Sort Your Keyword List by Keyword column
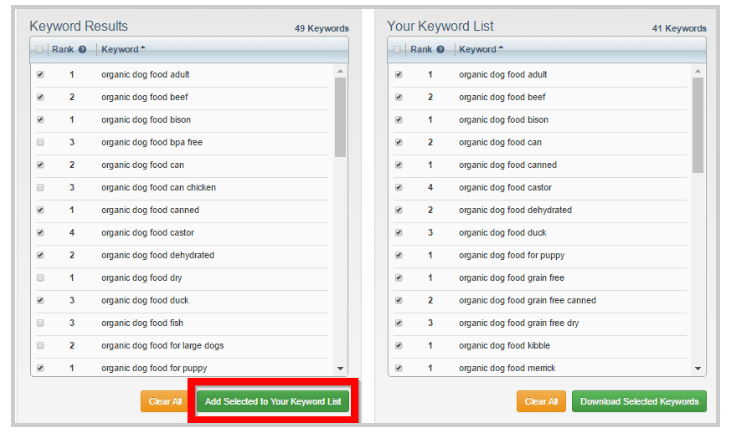The height and width of the screenshot is (447, 737). [481, 49]
